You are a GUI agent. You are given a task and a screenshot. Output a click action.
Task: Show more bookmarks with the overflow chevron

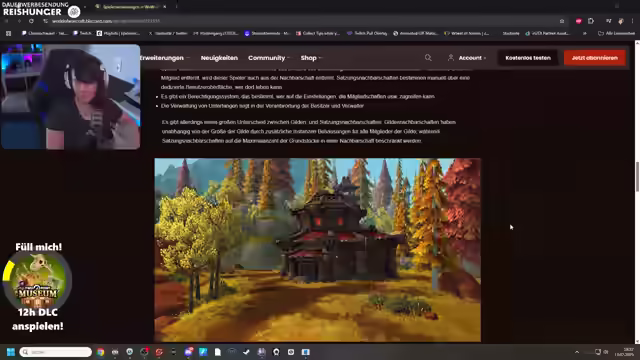(584, 33)
